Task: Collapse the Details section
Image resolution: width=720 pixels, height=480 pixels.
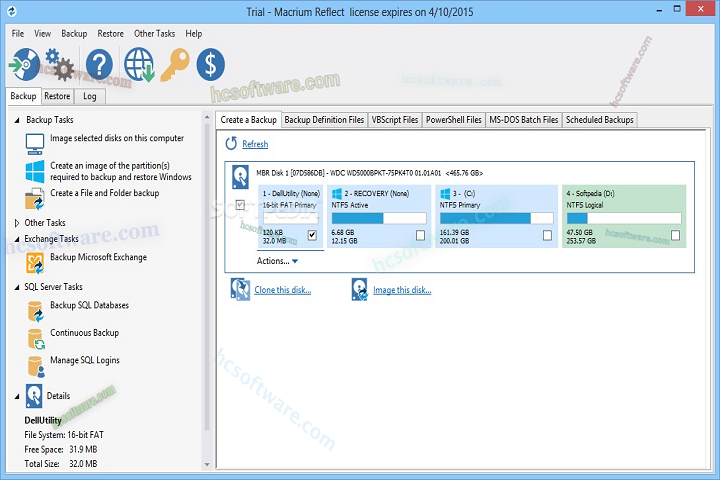Action: pyautogui.click(x=17, y=396)
